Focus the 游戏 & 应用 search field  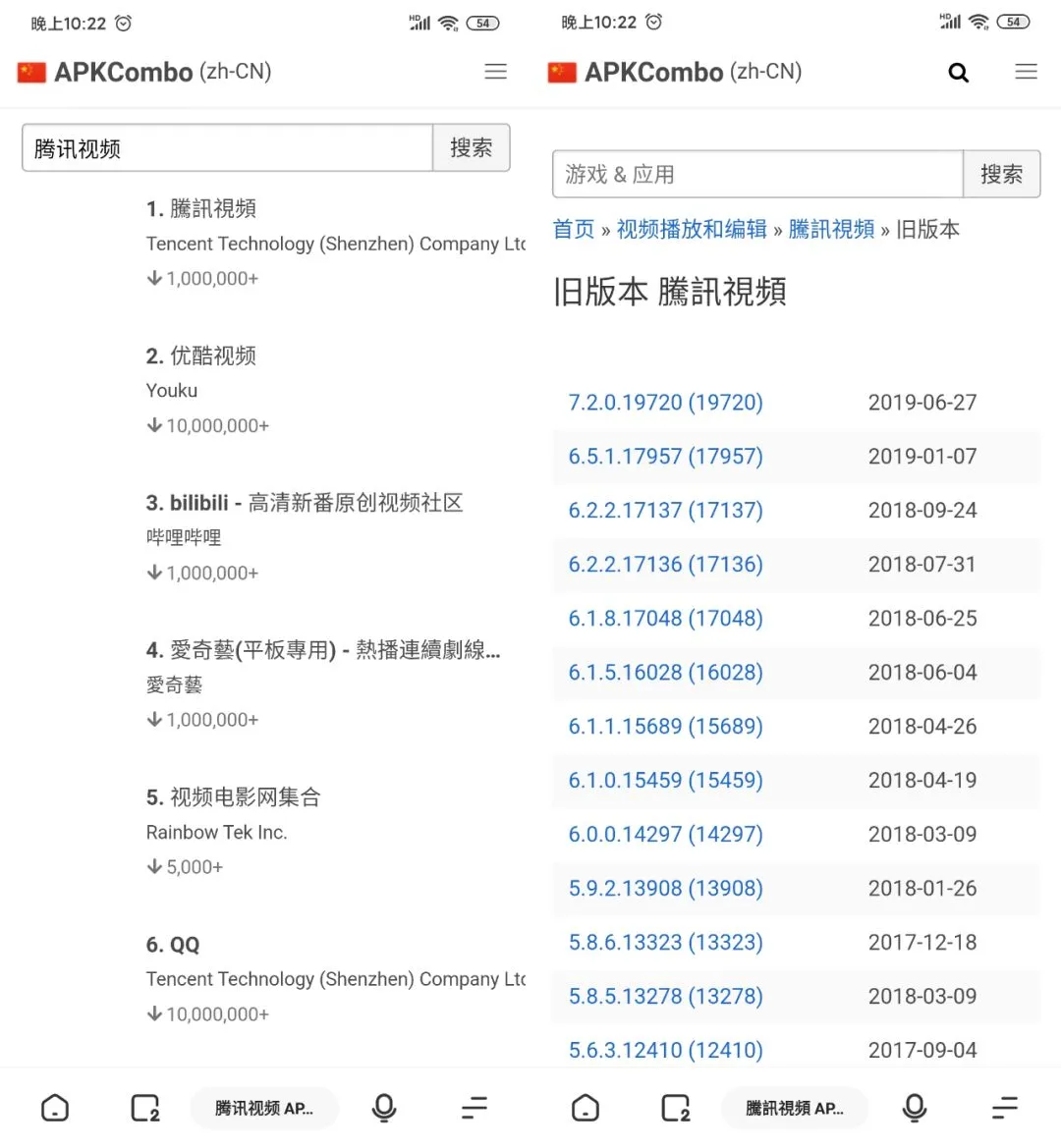(x=757, y=174)
